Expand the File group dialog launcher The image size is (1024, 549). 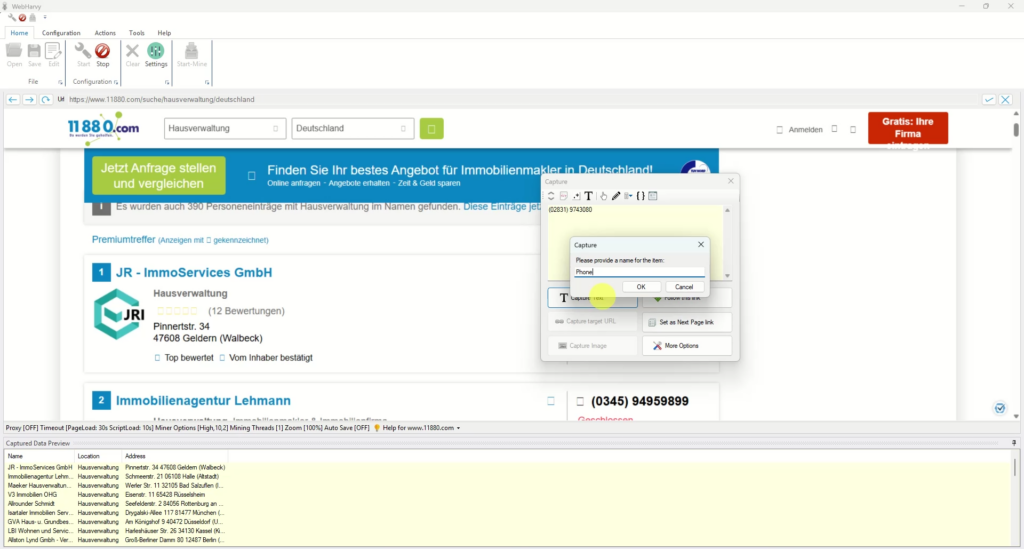(x=60, y=82)
